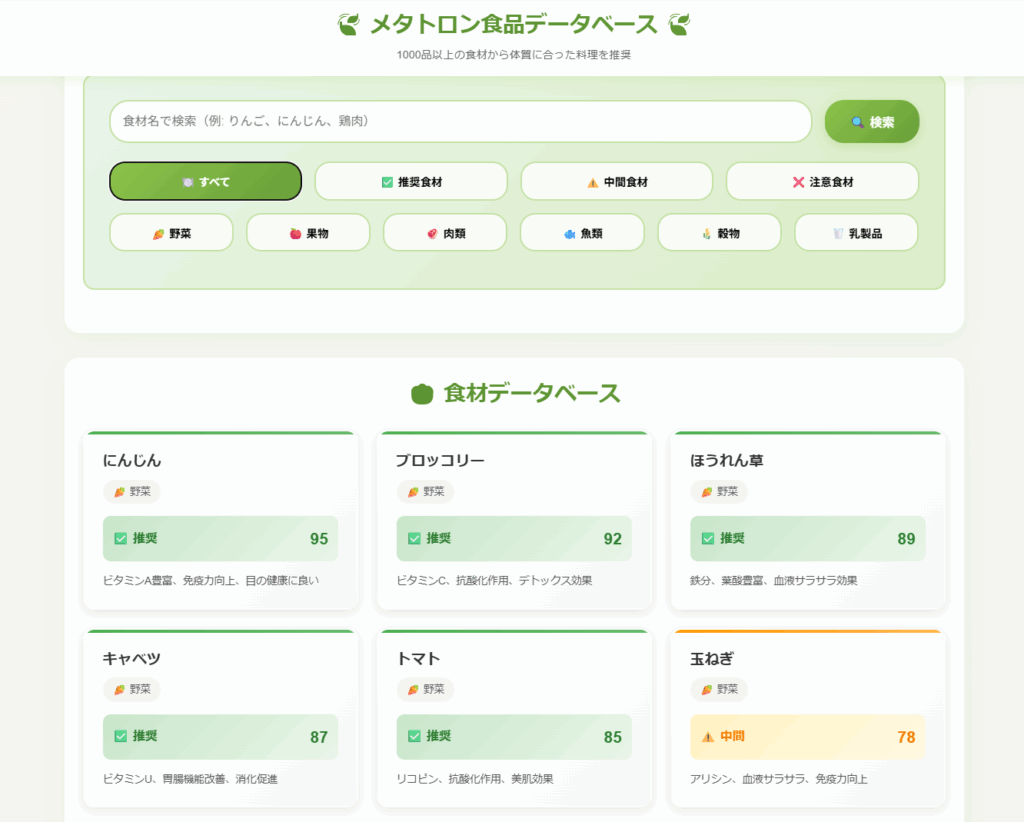The height and width of the screenshot is (822, 1024).
Task: Choose the 野菜 category
Action: click(x=171, y=233)
